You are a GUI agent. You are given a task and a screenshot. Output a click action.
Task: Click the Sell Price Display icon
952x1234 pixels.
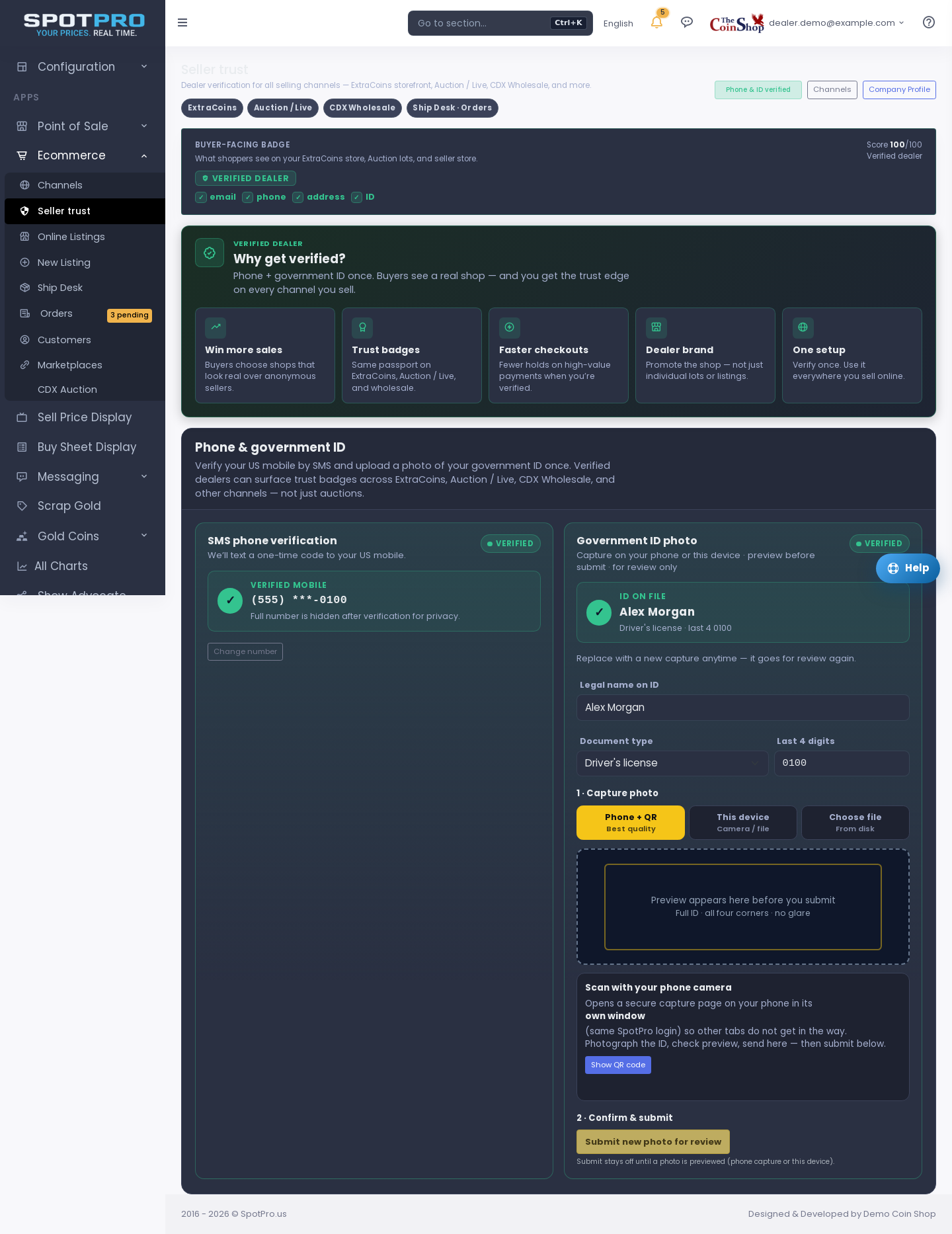pos(22,417)
